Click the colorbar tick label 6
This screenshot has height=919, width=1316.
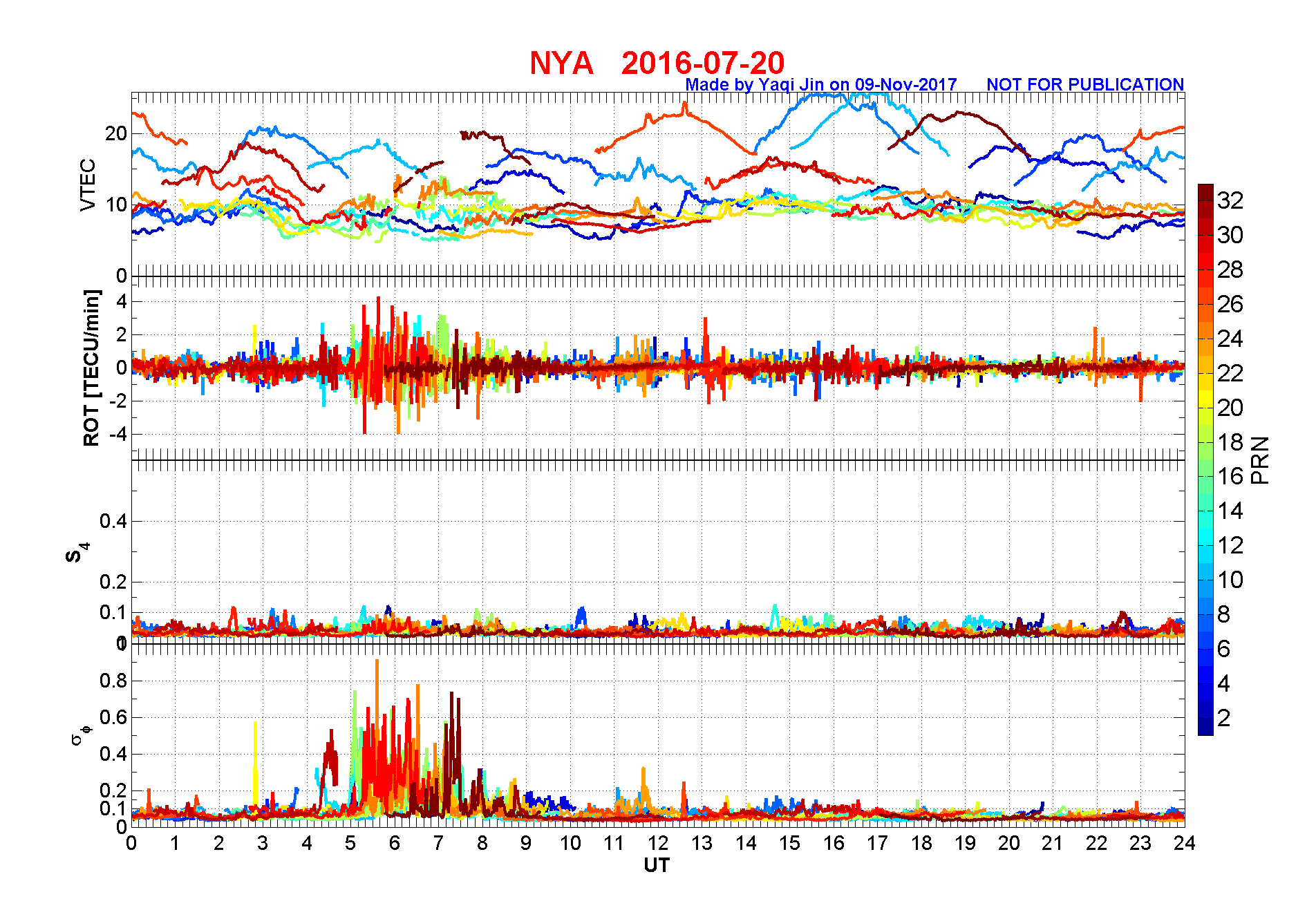[x=1224, y=649]
